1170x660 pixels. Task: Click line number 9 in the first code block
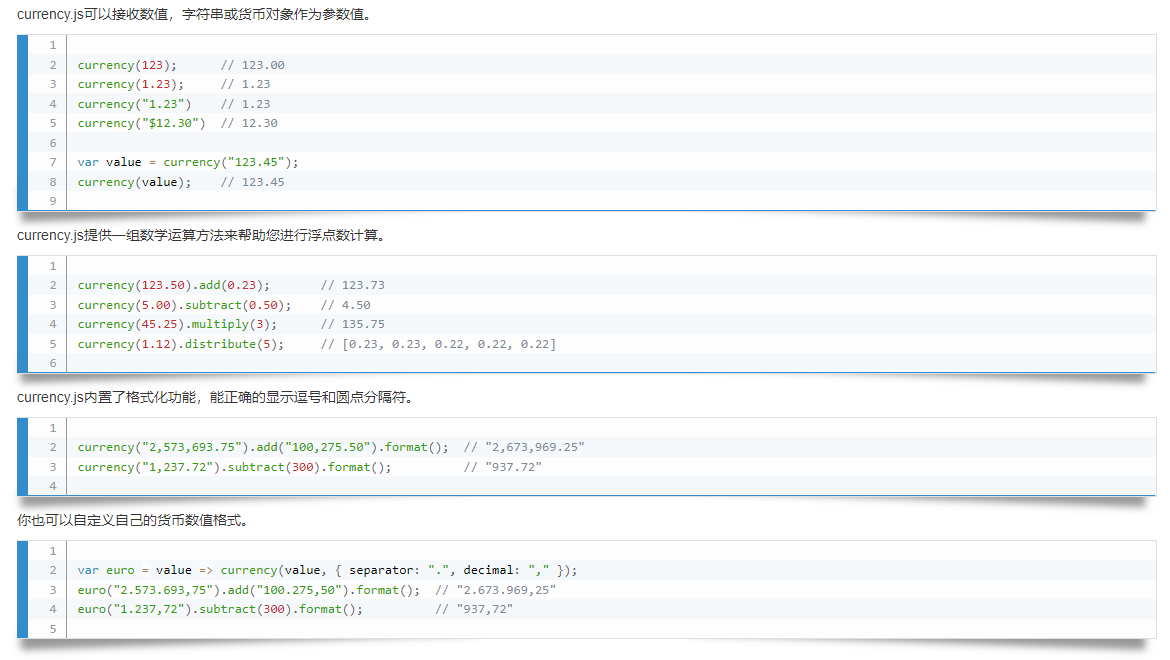(x=53, y=201)
